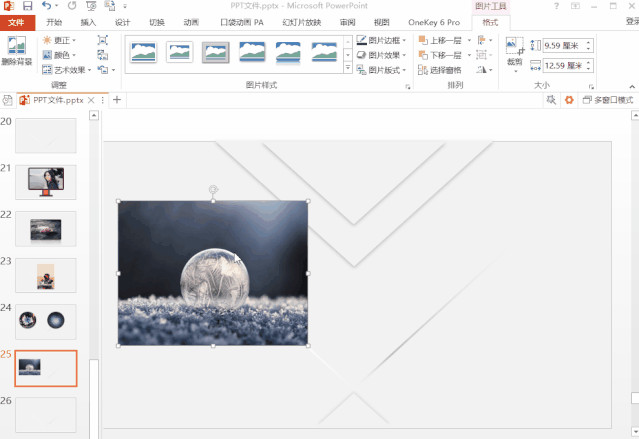Click the Compress Pictures icon
Viewport: 639px width, 439px height.
pyautogui.click(x=103, y=40)
